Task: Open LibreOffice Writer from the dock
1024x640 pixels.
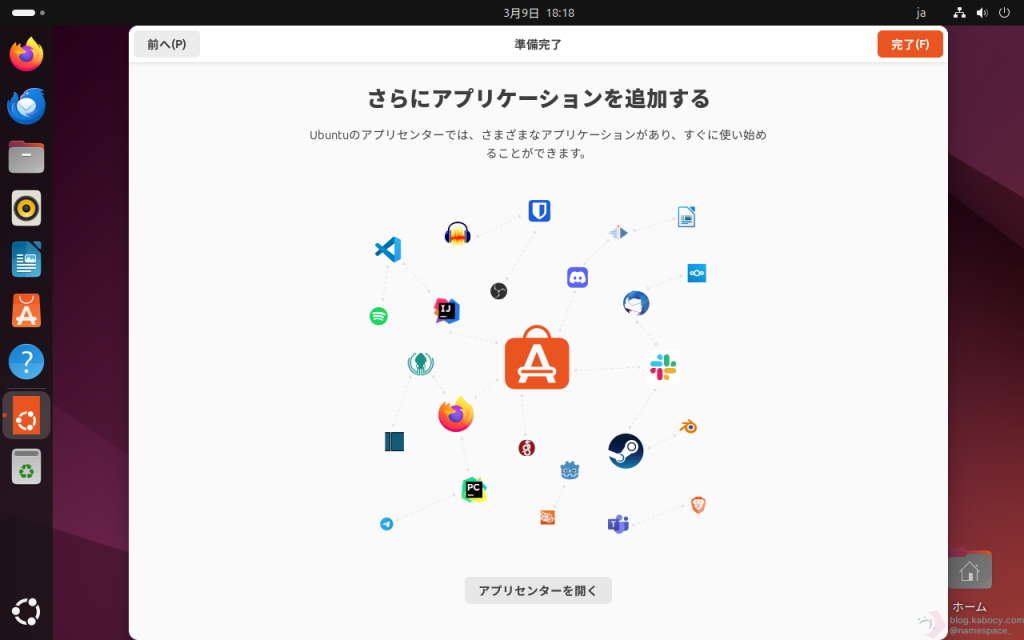Action: 27,259
